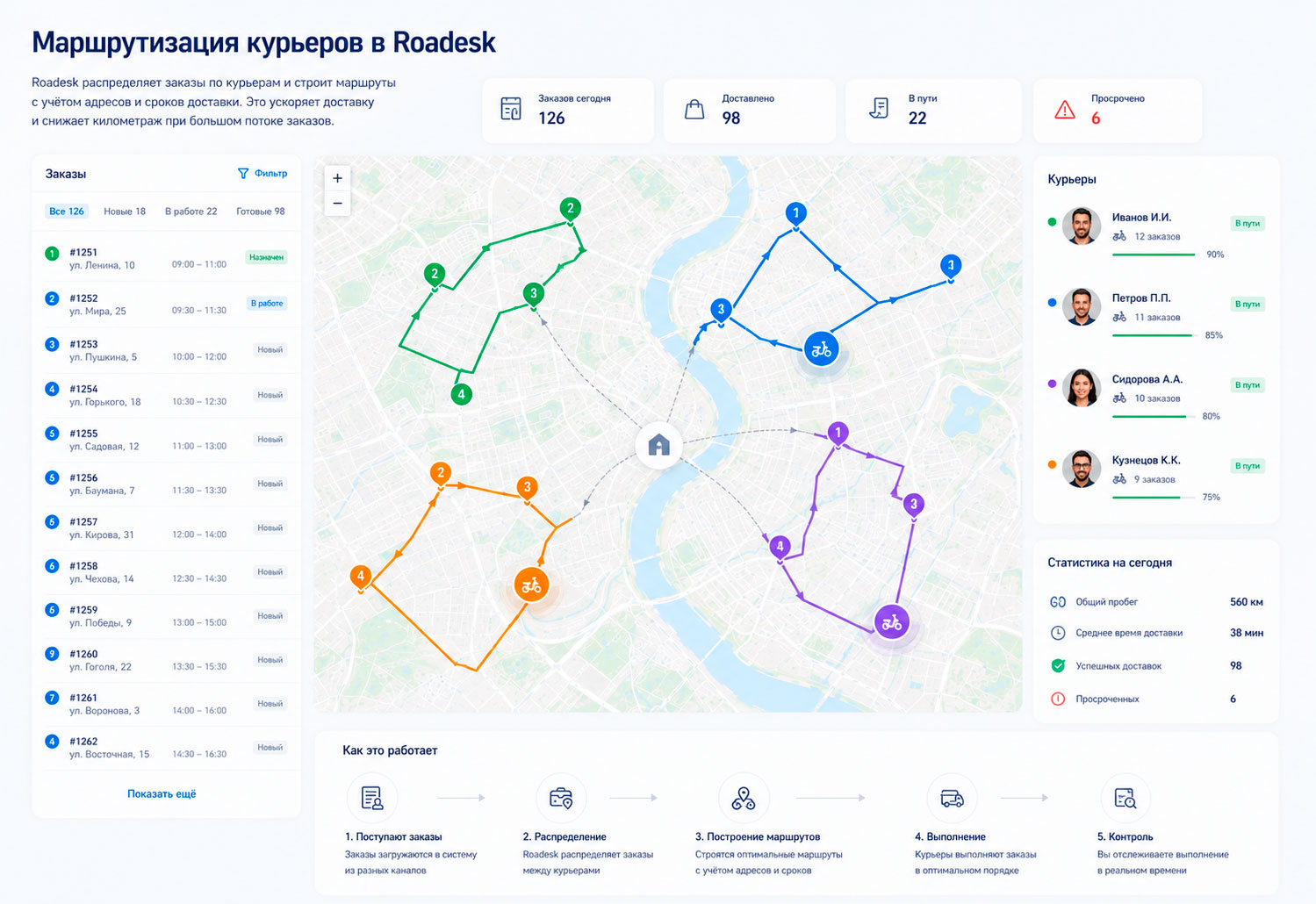
Task: Select the orange courier scooter marker on map
Action: [531, 585]
